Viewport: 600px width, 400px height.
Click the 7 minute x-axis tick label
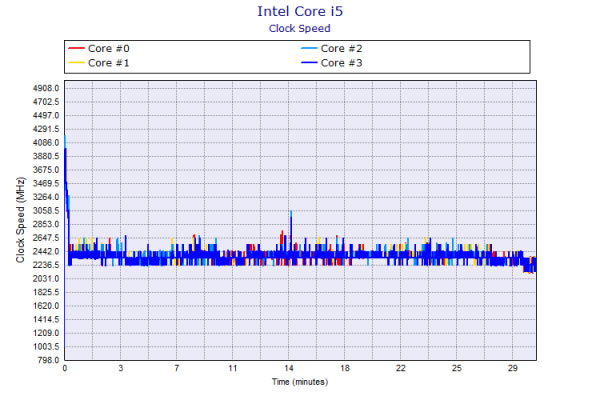[176, 368]
